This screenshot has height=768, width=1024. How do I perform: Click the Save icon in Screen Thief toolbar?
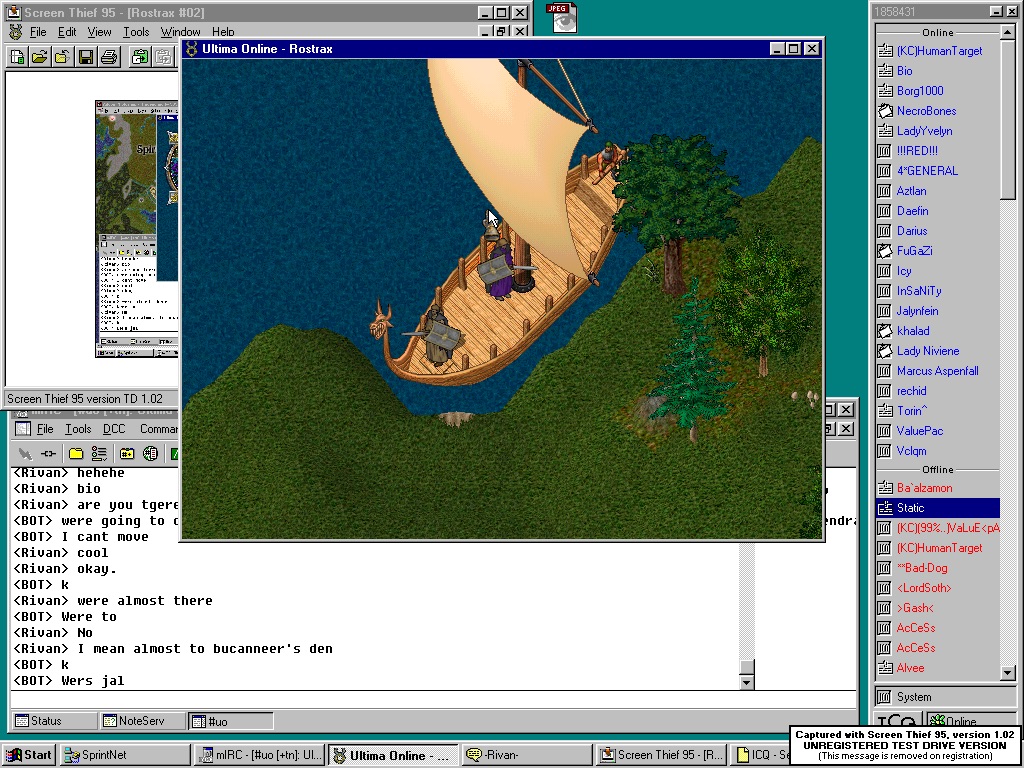coord(86,57)
